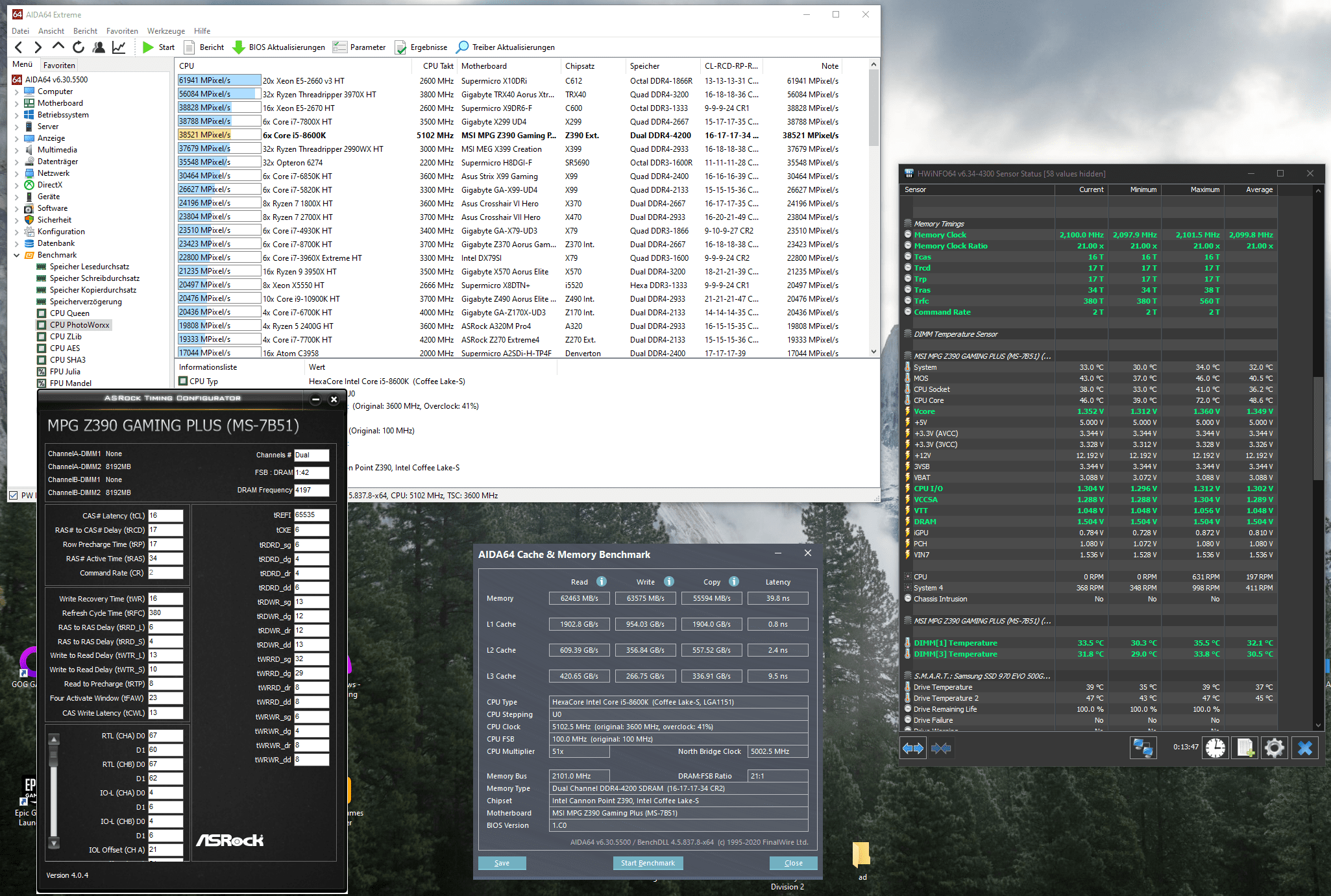
Task: Reset HWiNFO clock timer icon
Action: [x=1215, y=748]
